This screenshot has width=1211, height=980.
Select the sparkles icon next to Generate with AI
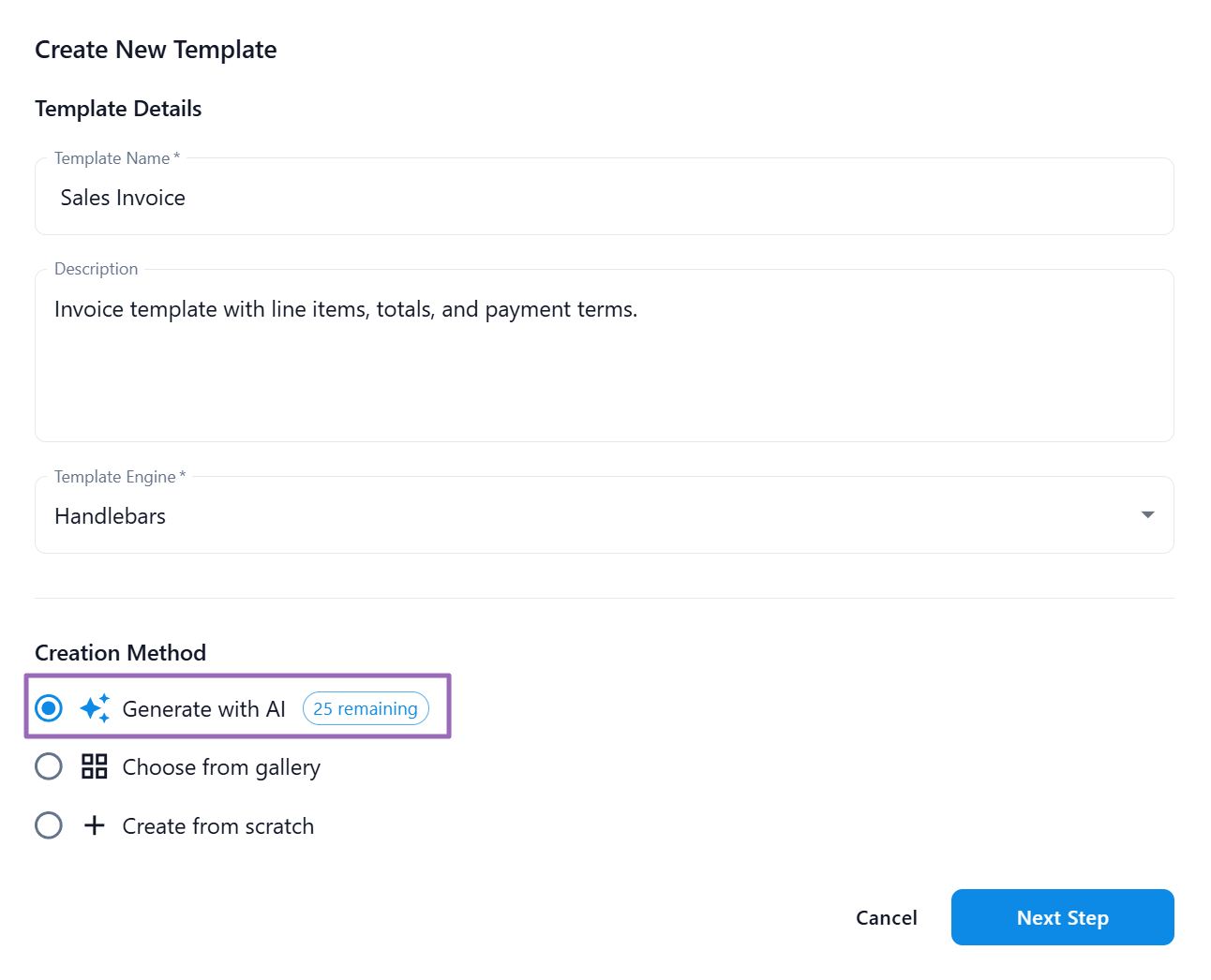[x=95, y=708]
